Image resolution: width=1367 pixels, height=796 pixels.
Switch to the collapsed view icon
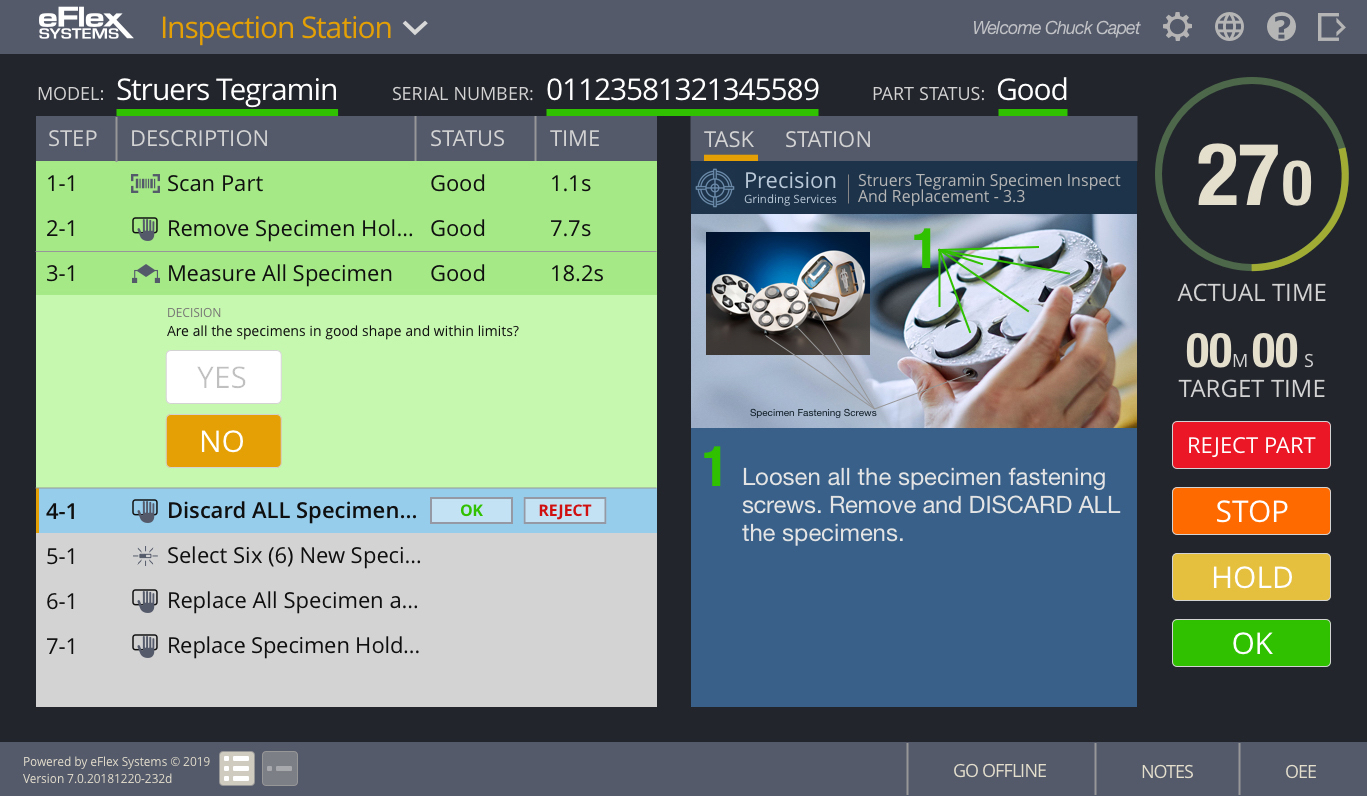280,768
